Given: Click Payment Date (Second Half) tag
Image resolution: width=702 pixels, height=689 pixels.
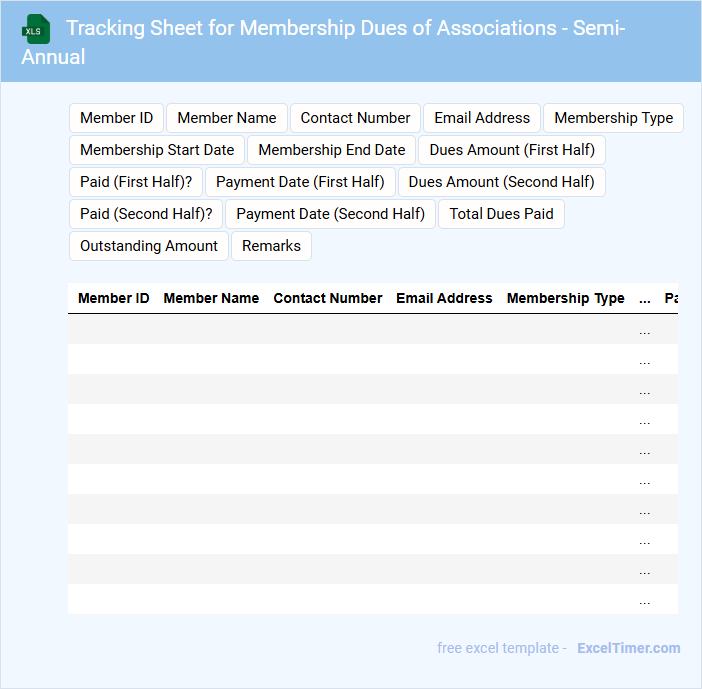Looking at the screenshot, I should click(x=330, y=214).
